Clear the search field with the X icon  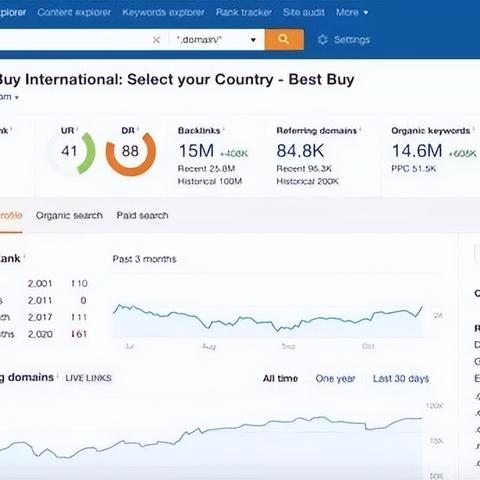pos(156,40)
